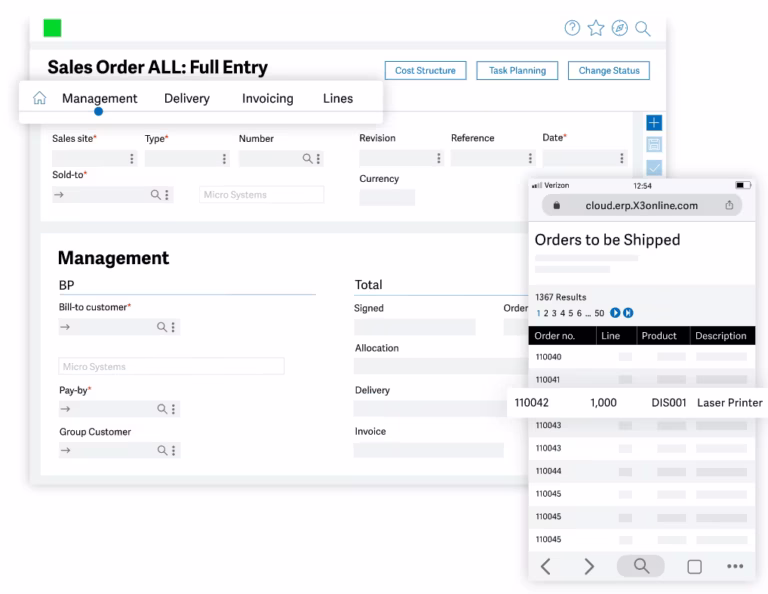This screenshot has width=768, height=594.
Task: Select page 3 of results
Action: [554, 313]
